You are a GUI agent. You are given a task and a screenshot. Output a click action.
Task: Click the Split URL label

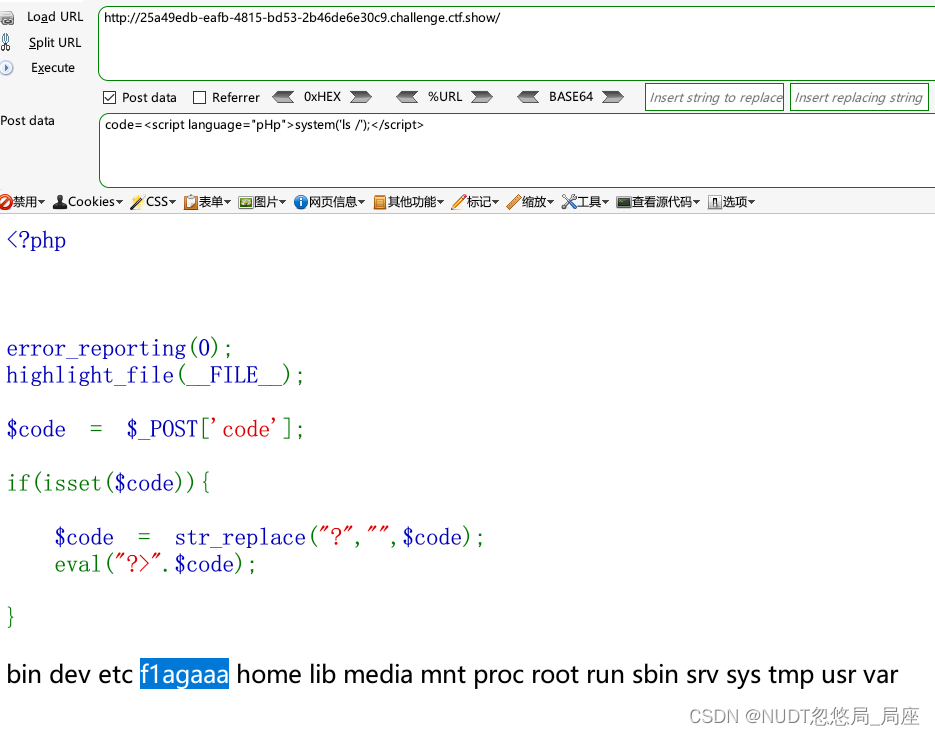coord(55,42)
